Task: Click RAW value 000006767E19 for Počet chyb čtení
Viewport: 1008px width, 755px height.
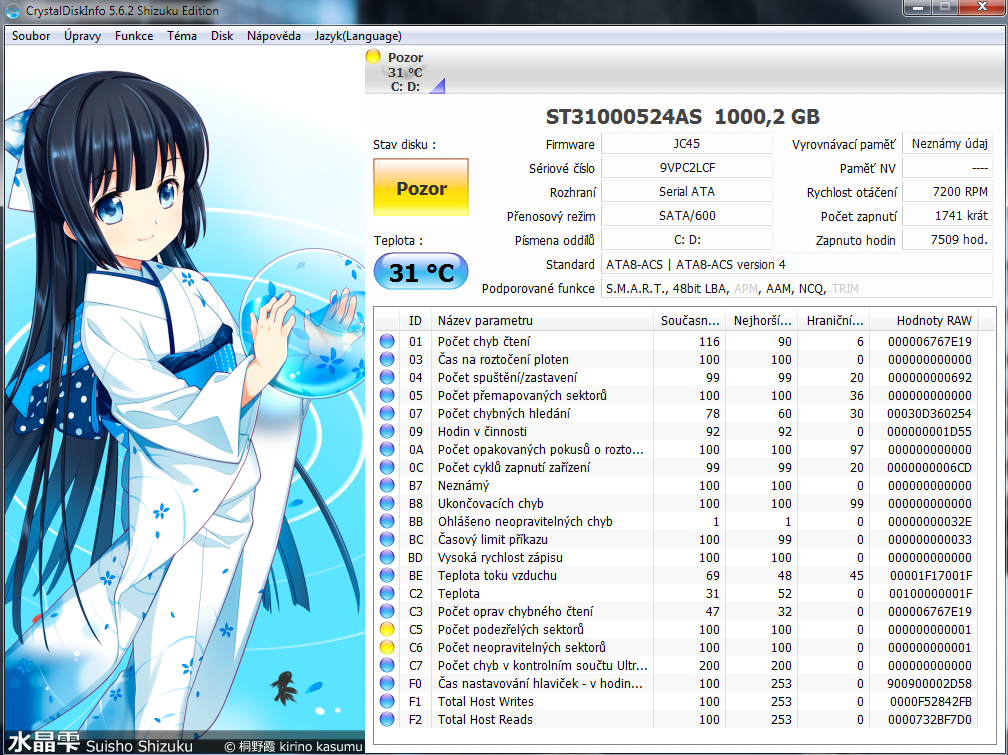Action: [930, 341]
